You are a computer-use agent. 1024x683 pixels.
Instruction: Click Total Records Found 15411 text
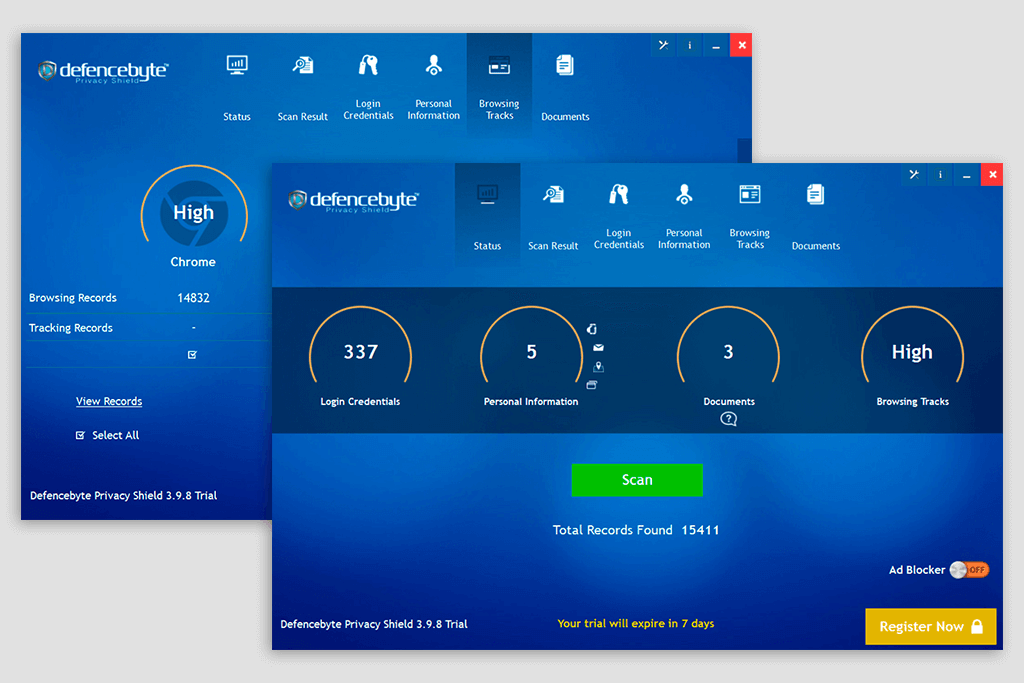pyautogui.click(x=636, y=530)
